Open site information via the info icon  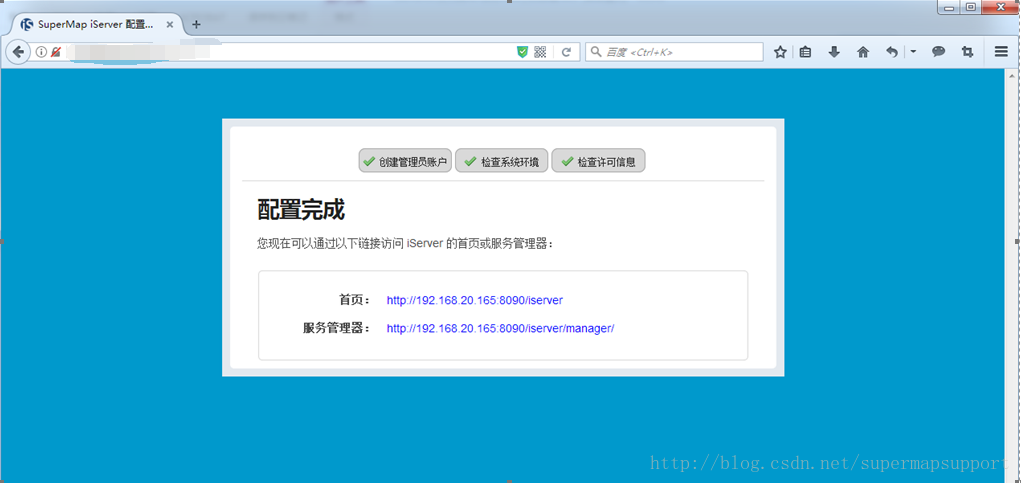pos(41,52)
